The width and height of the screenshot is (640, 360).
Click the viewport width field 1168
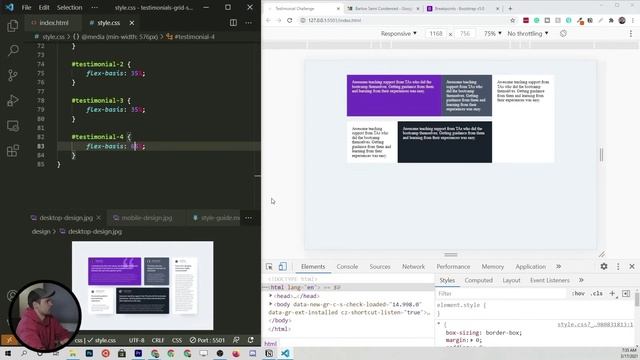point(436,33)
